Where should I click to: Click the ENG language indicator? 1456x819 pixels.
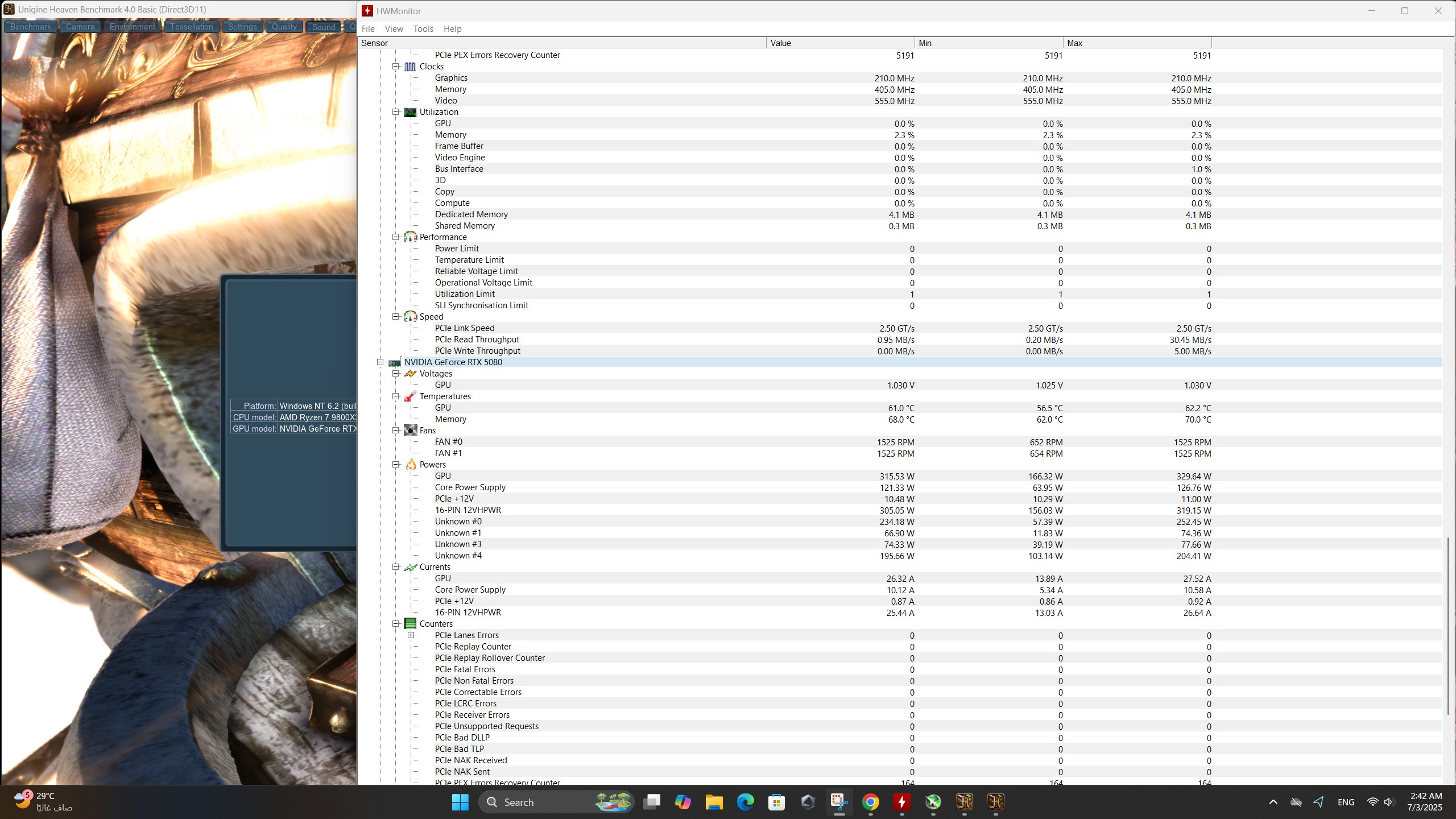coord(1346,802)
